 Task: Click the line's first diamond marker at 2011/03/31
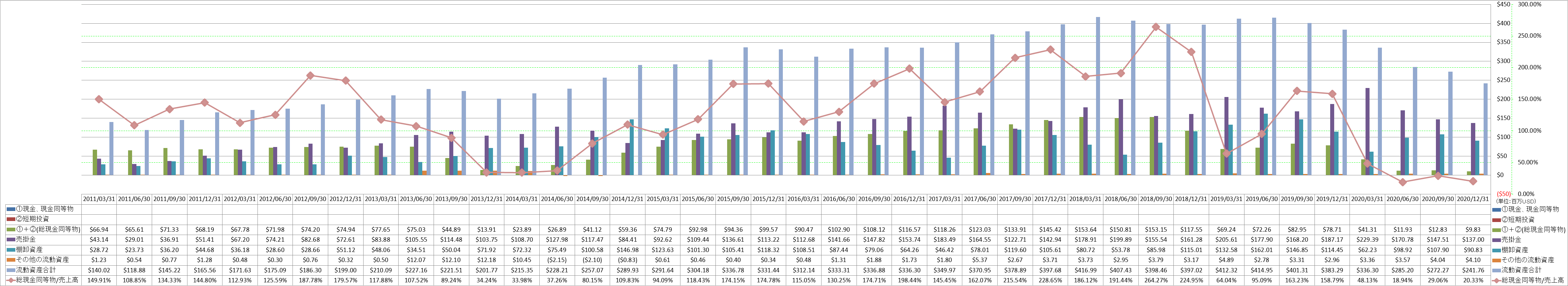click(99, 99)
